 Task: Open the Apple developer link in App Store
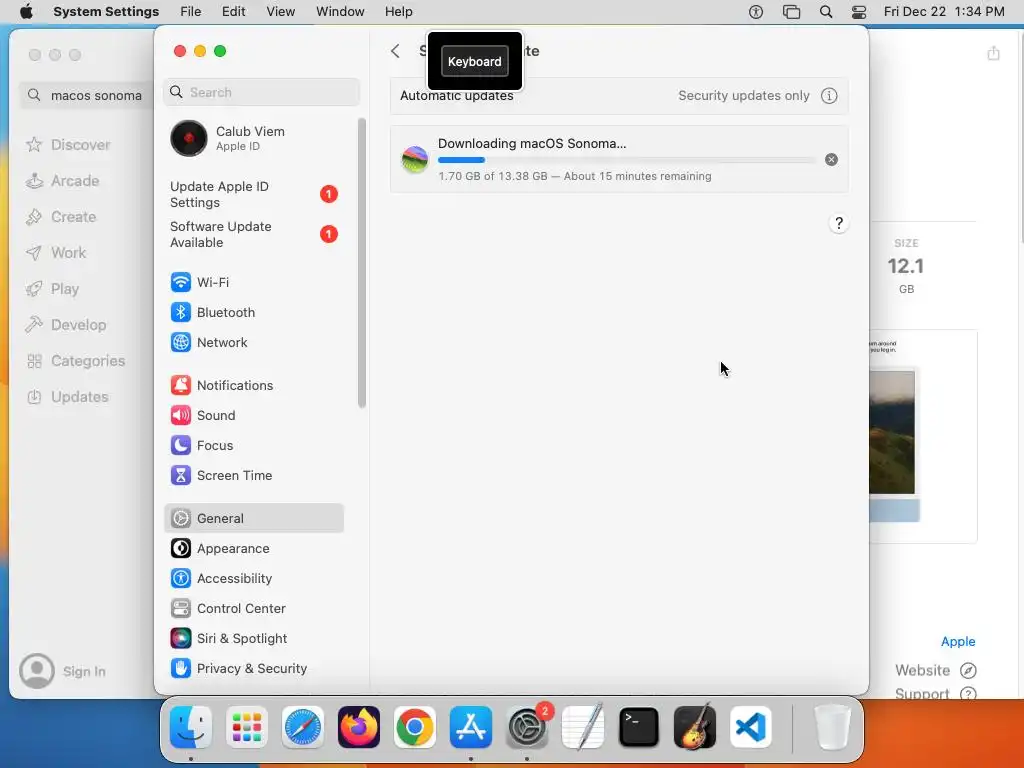(x=958, y=641)
